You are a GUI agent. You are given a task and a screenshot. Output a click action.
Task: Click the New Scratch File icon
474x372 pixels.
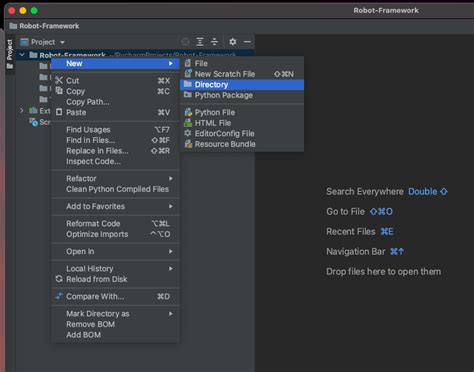tap(188, 73)
